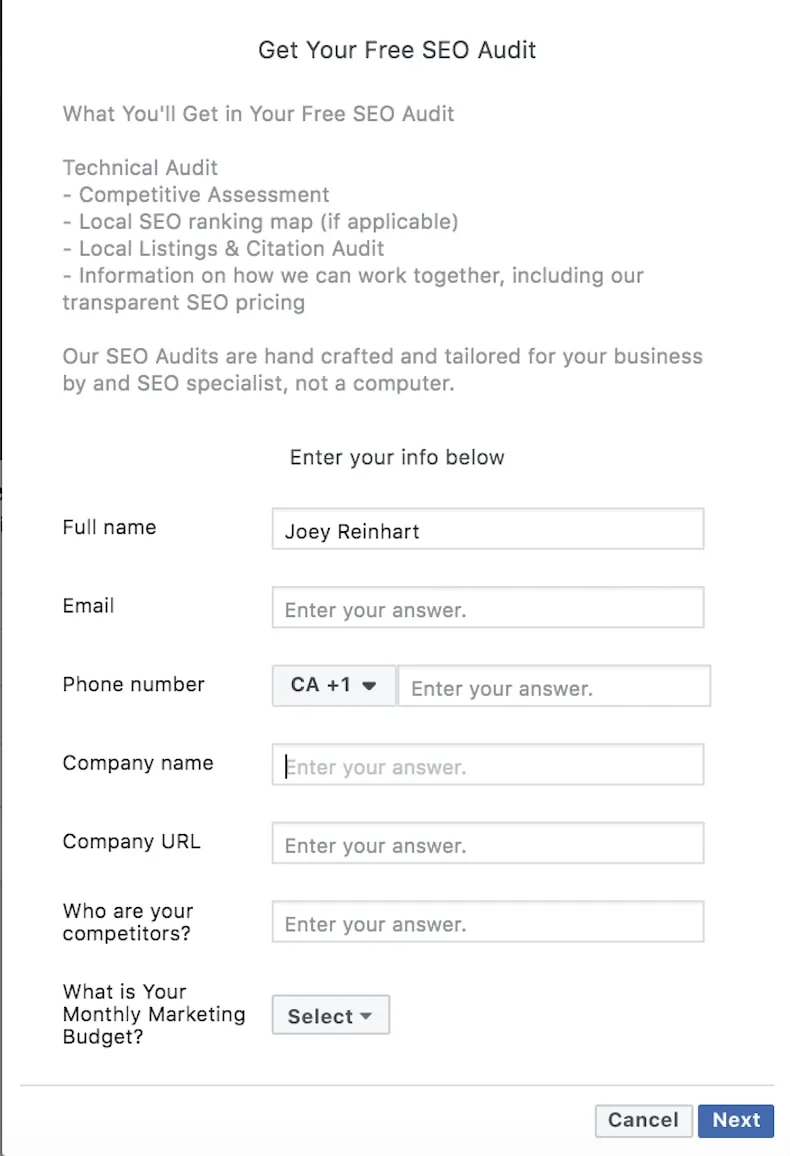
Task: Click the Email label text
Action: [88, 606]
